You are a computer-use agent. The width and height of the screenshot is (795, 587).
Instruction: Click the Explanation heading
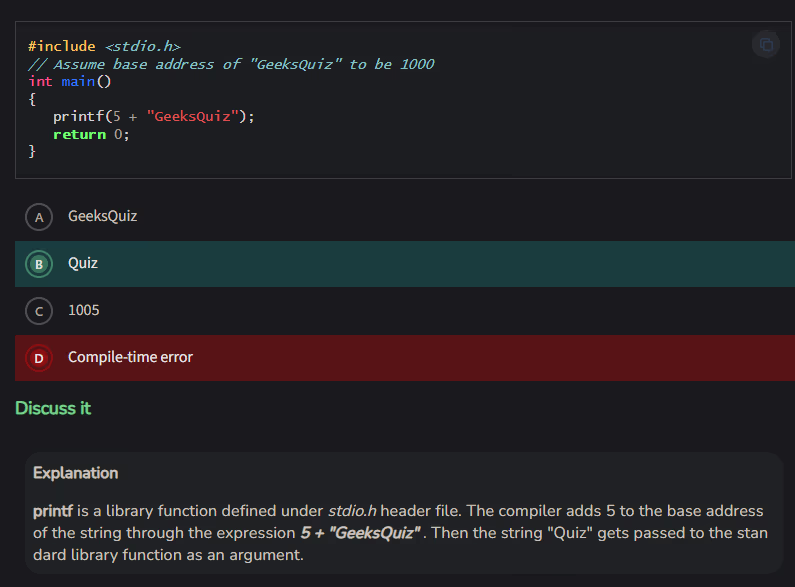pos(75,473)
